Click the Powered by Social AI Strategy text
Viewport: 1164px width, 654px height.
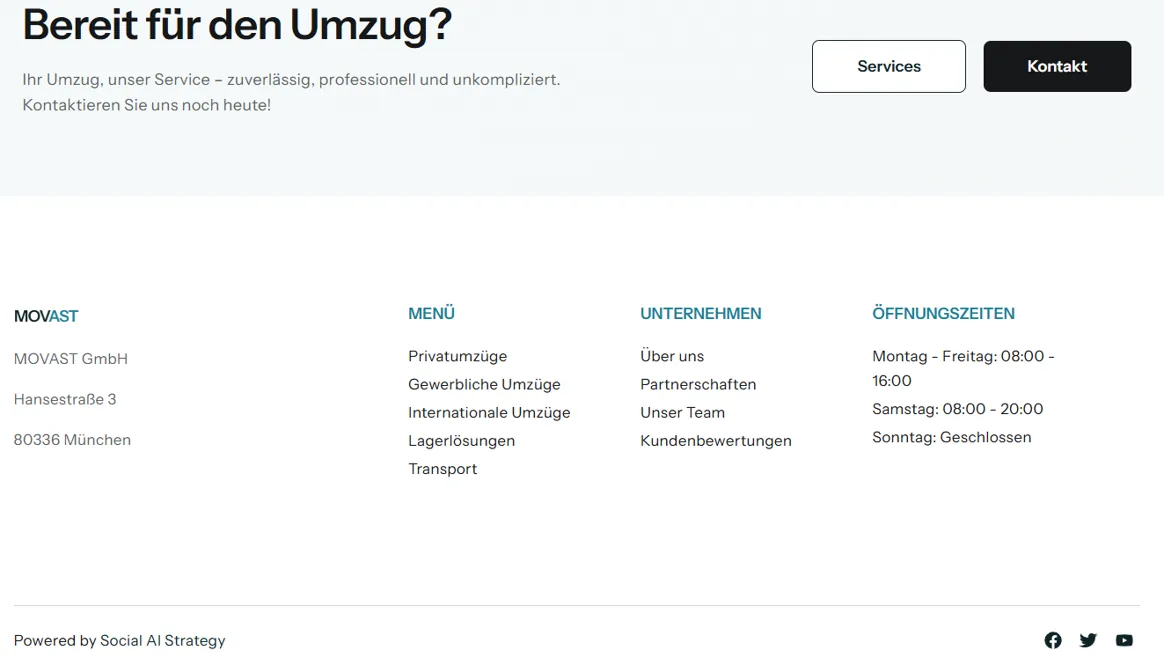(120, 641)
